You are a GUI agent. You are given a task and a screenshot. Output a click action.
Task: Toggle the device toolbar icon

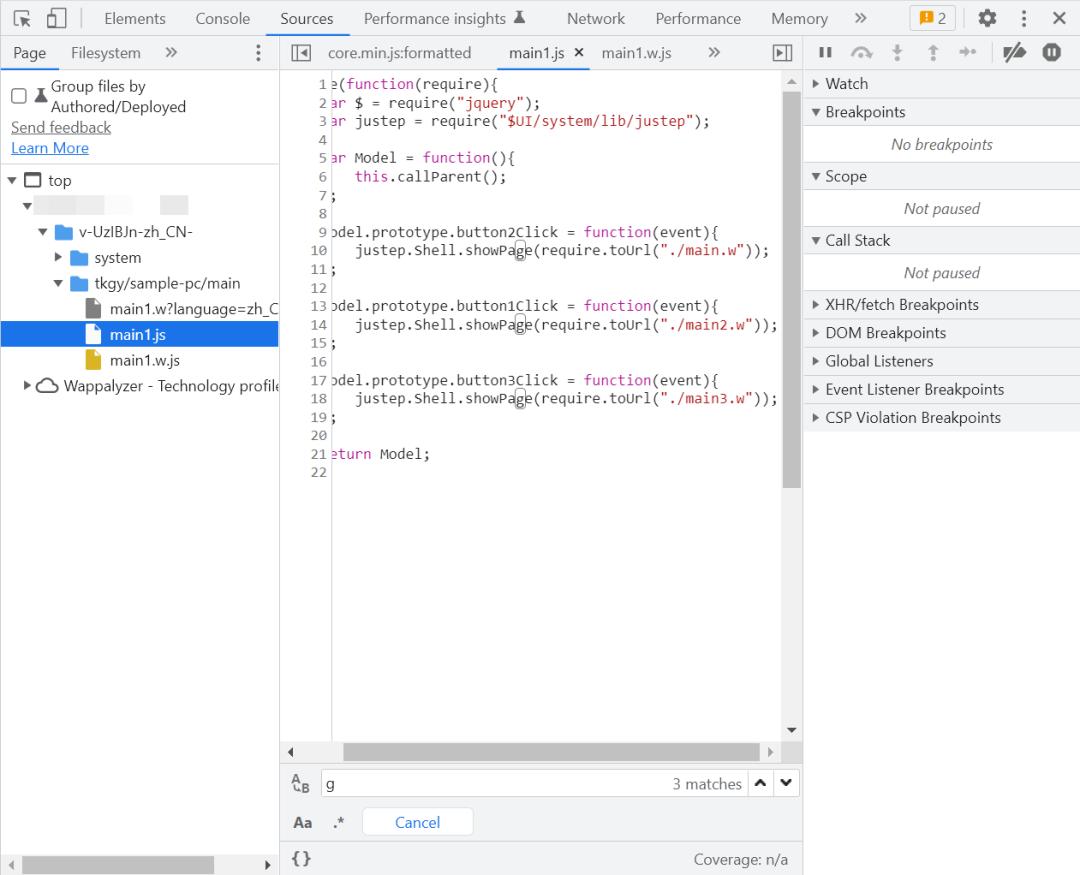tap(56, 18)
